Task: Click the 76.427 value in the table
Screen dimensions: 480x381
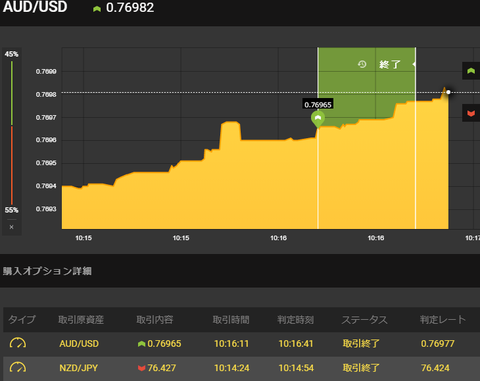Action: (x=162, y=368)
